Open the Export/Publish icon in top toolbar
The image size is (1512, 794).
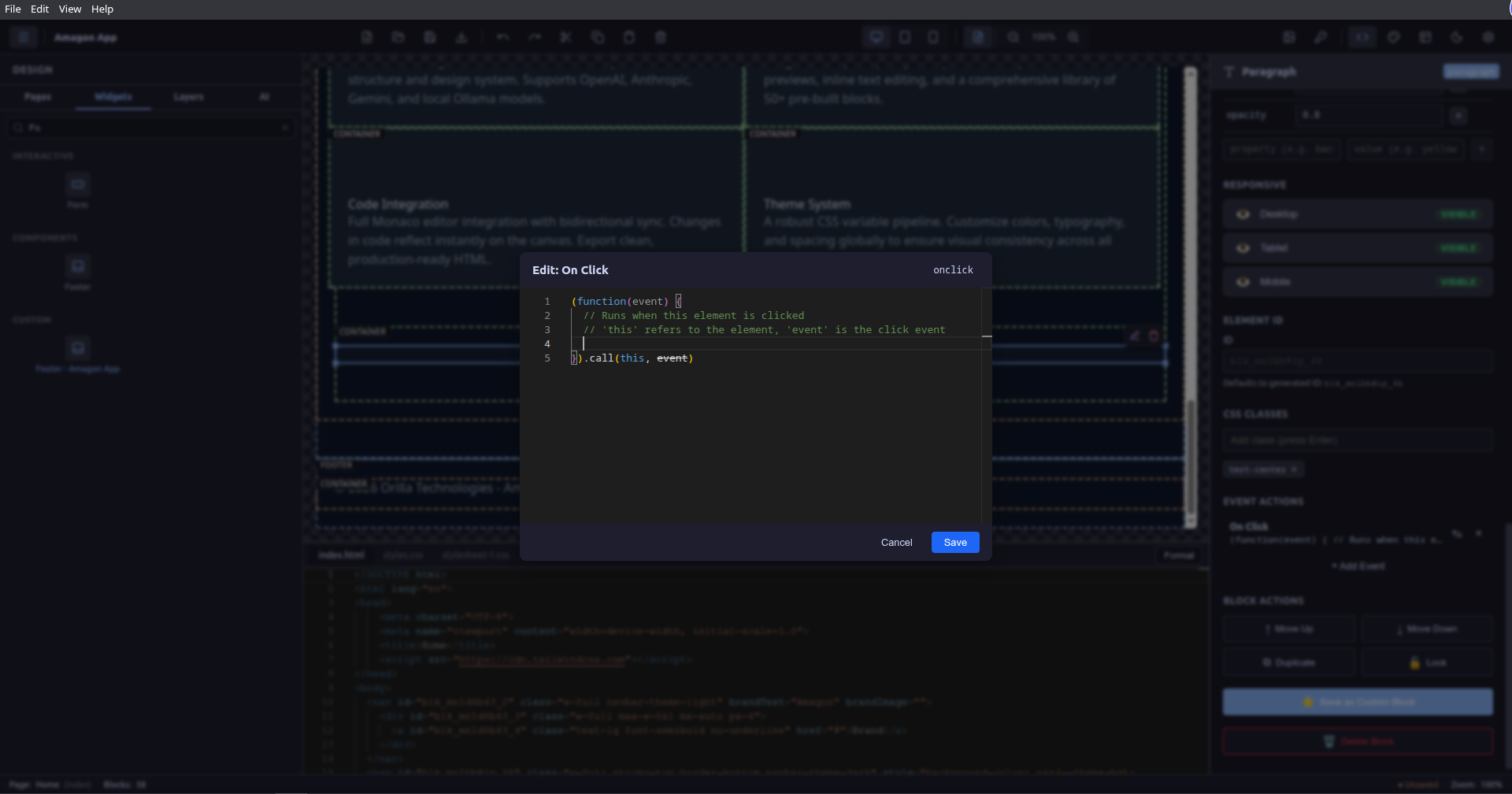pos(462,37)
